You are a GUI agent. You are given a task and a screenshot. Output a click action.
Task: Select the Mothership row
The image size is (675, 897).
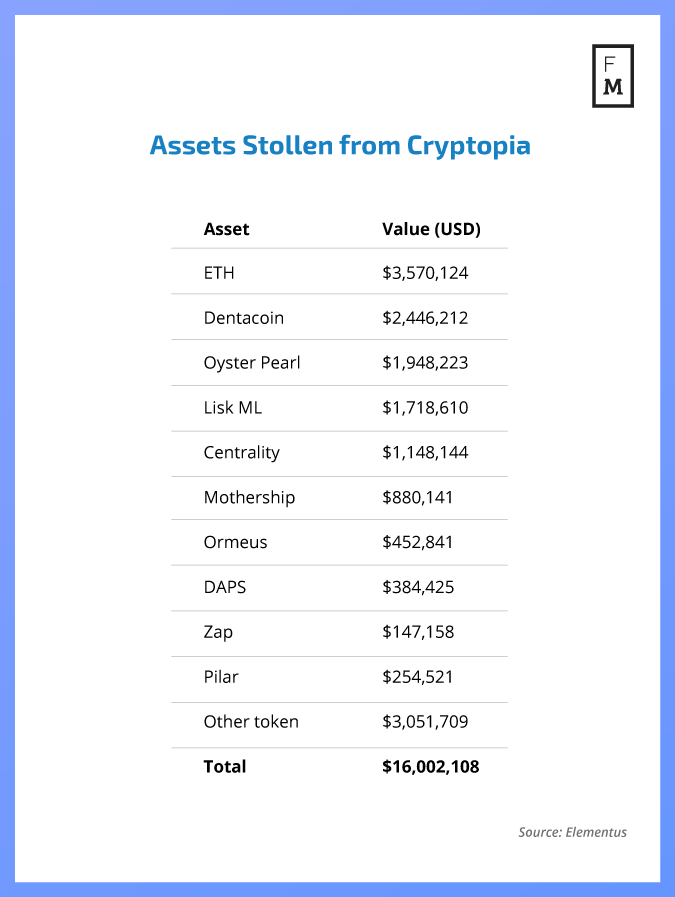pos(249,497)
